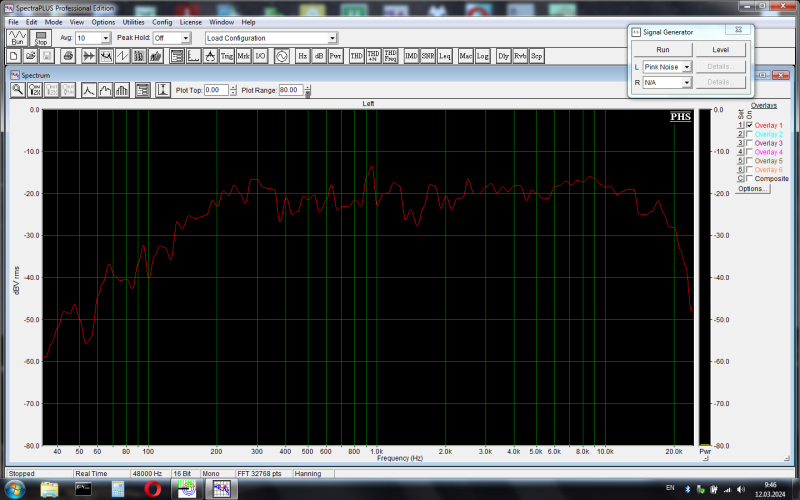Click Level in Signal Generator
Screen dimensions: 800x500
pyautogui.click(x=720, y=49)
